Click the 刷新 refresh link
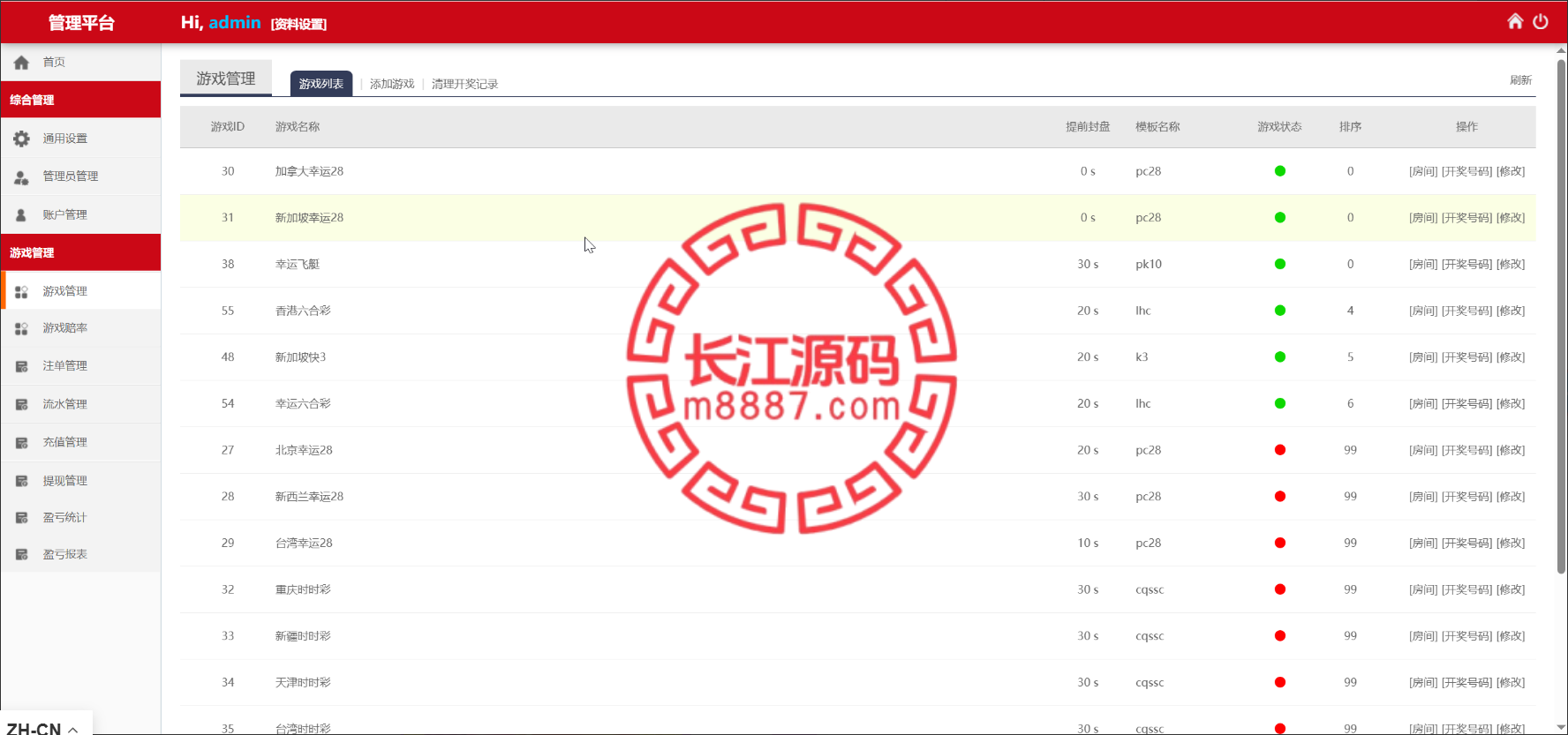The width and height of the screenshot is (1568, 735). (x=1520, y=80)
